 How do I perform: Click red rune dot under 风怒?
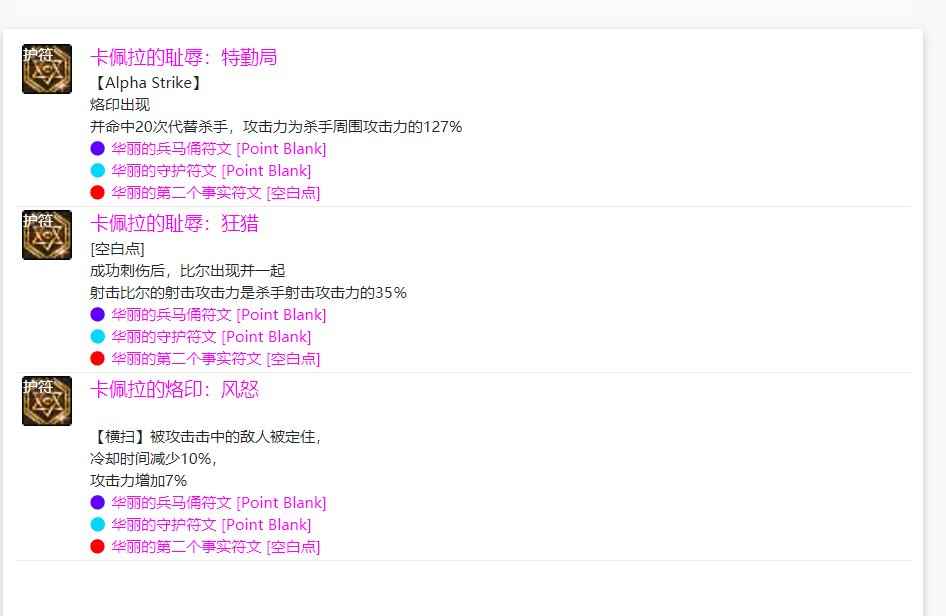click(x=97, y=547)
